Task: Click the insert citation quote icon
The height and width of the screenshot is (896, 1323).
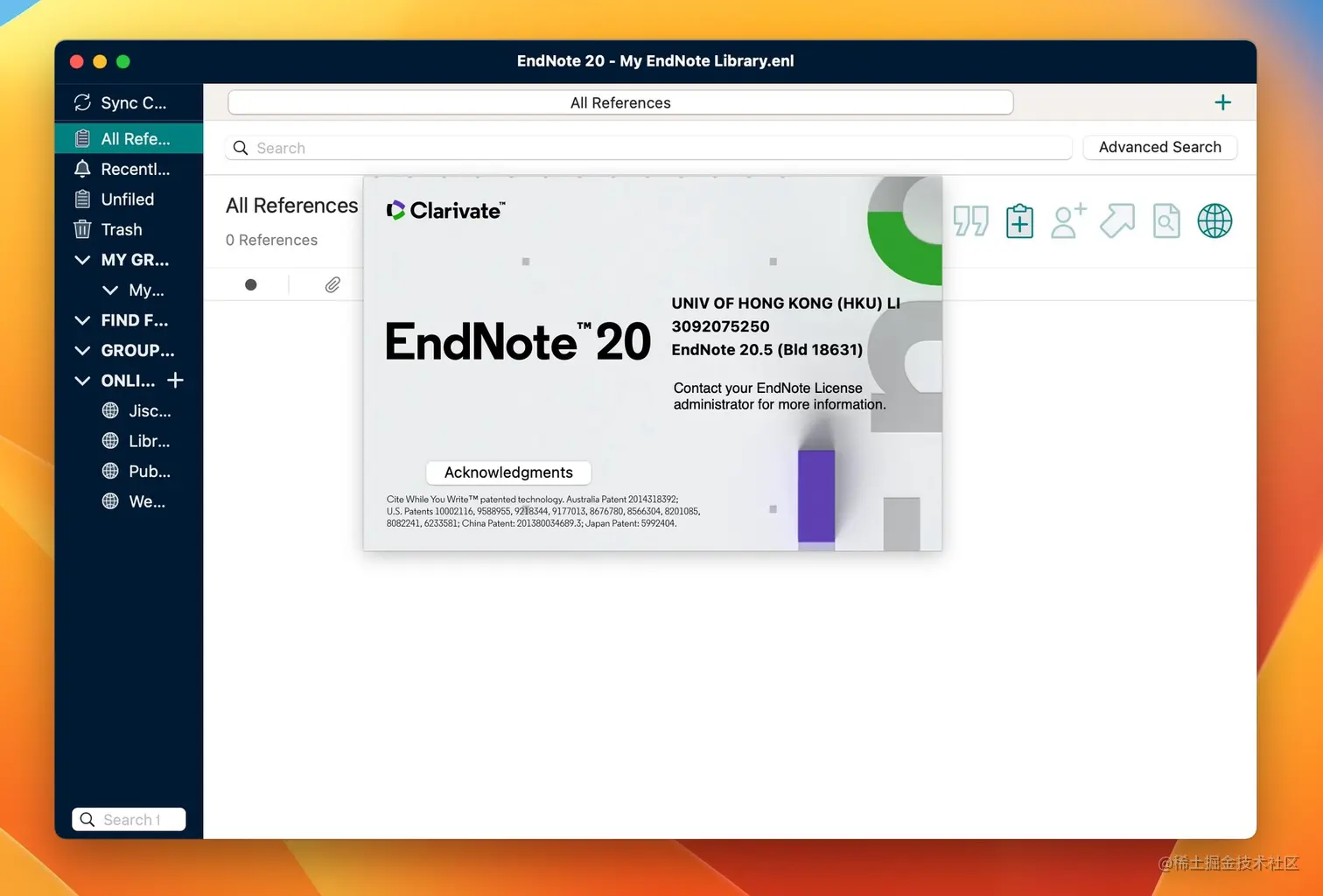Action: coord(970,221)
